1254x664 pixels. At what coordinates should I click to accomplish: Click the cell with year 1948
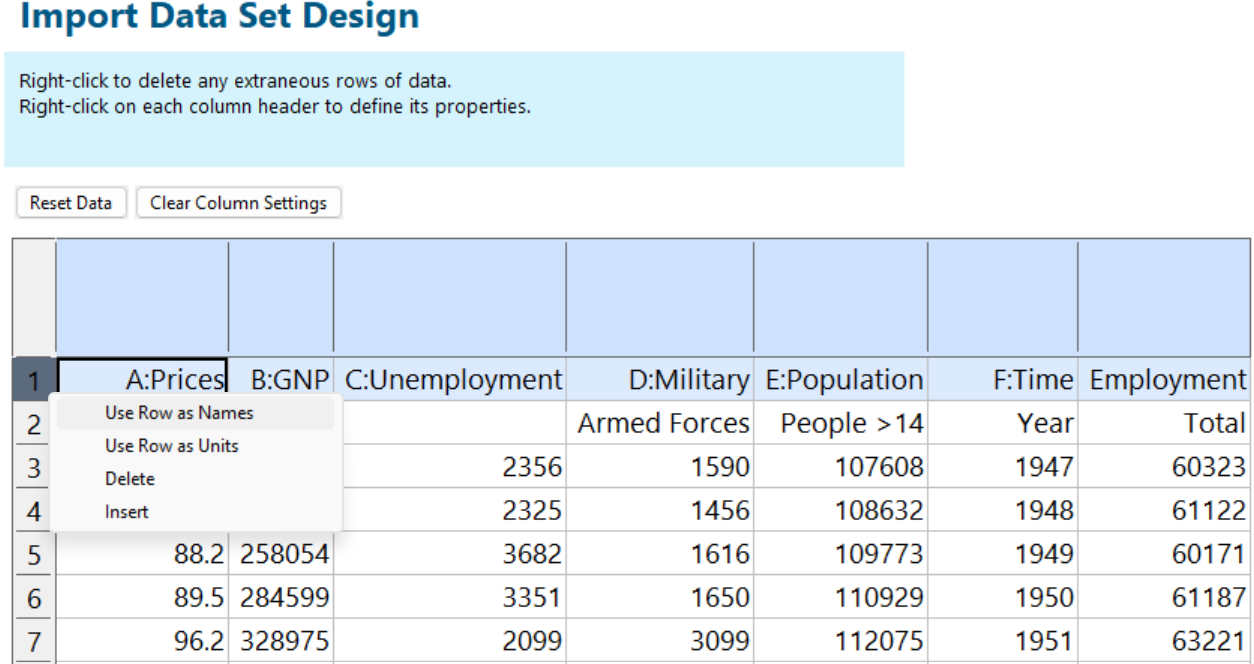[1003, 511]
